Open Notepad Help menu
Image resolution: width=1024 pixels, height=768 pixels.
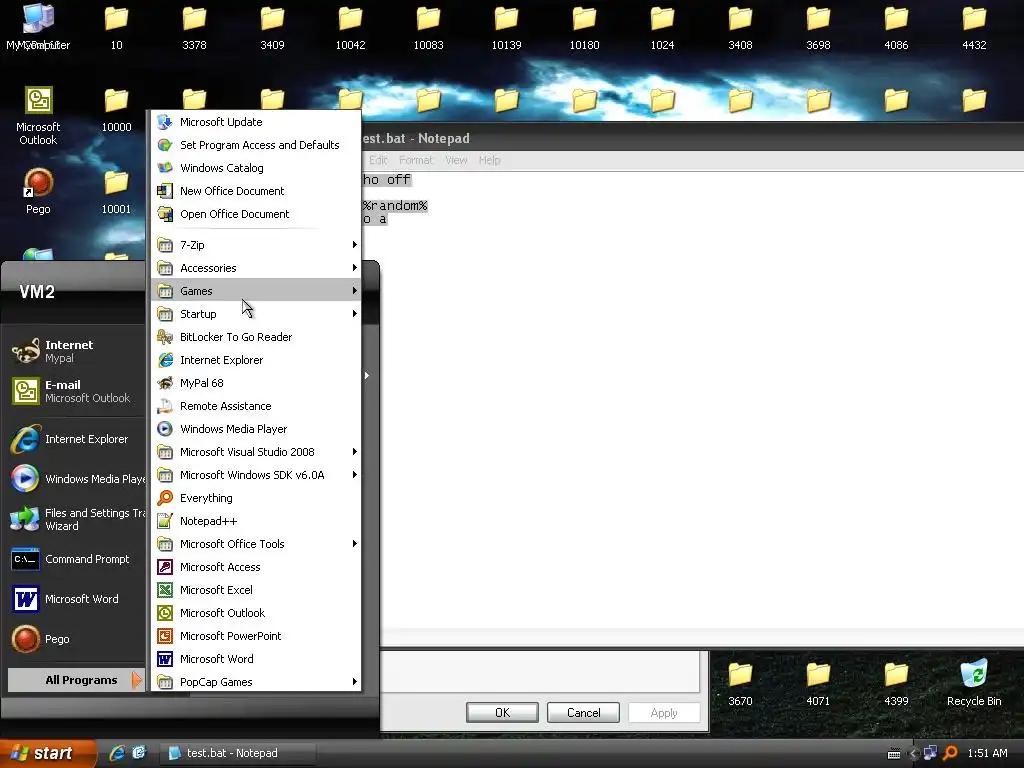[489, 160]
